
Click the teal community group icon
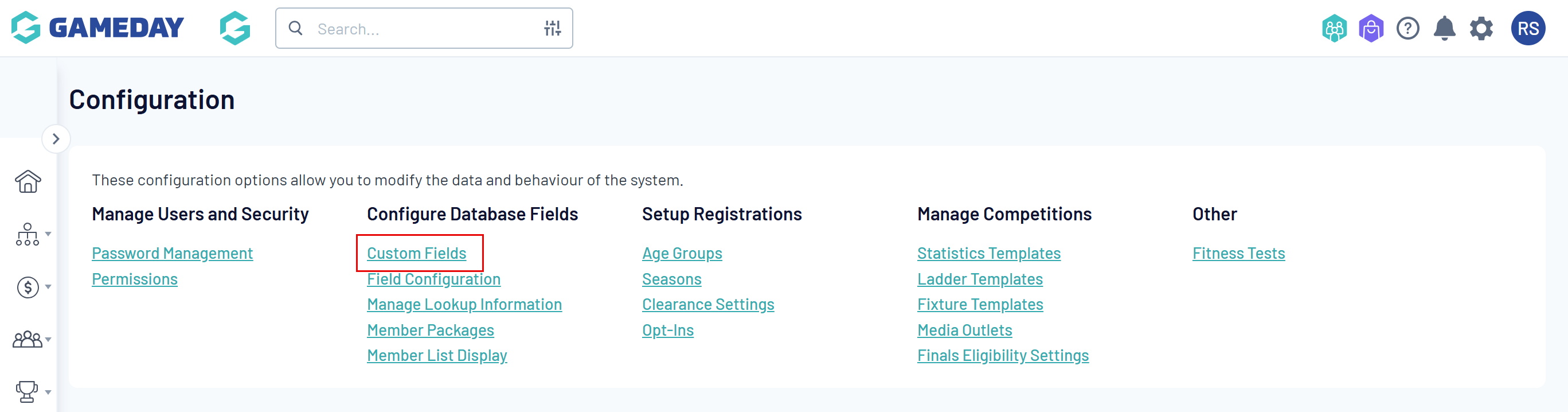(x=1334, y=29)
